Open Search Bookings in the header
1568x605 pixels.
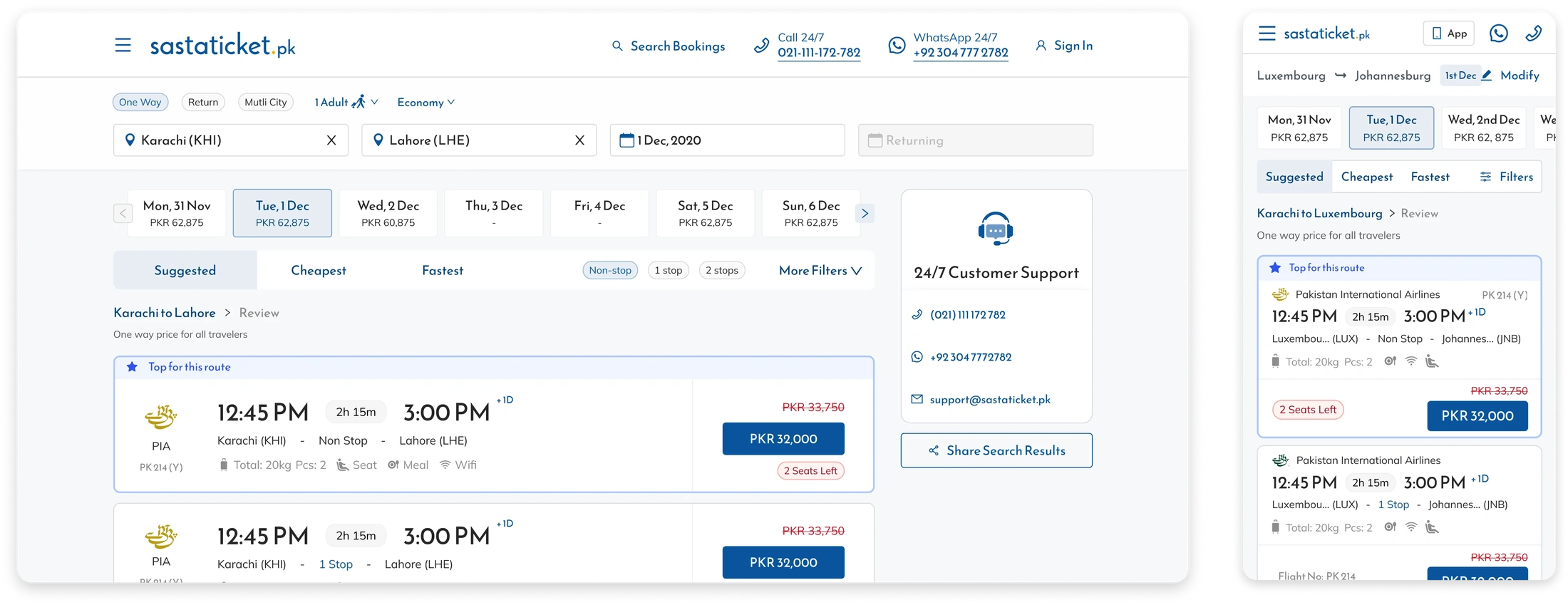coord(669,46)
